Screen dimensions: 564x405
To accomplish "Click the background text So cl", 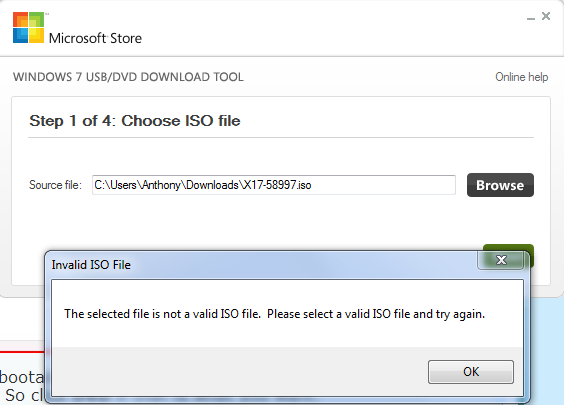I will tap(24, 395).
